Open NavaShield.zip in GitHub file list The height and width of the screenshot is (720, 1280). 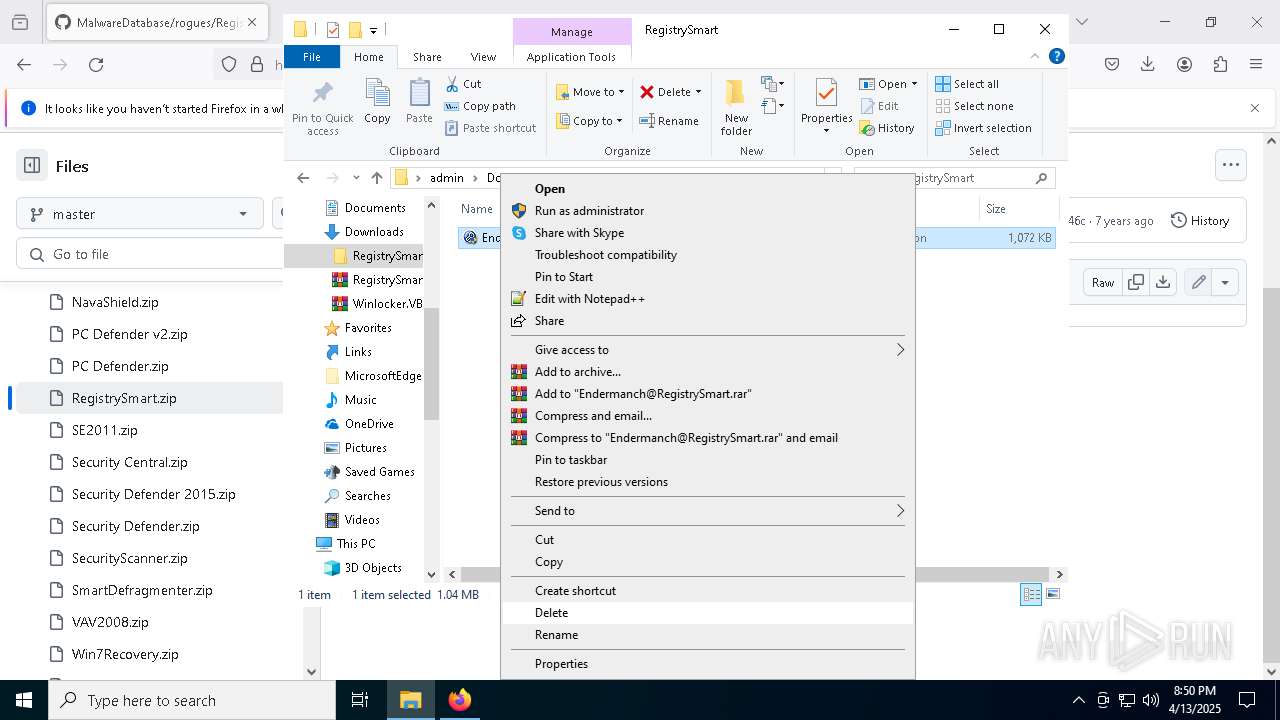[x=115, y=302]
